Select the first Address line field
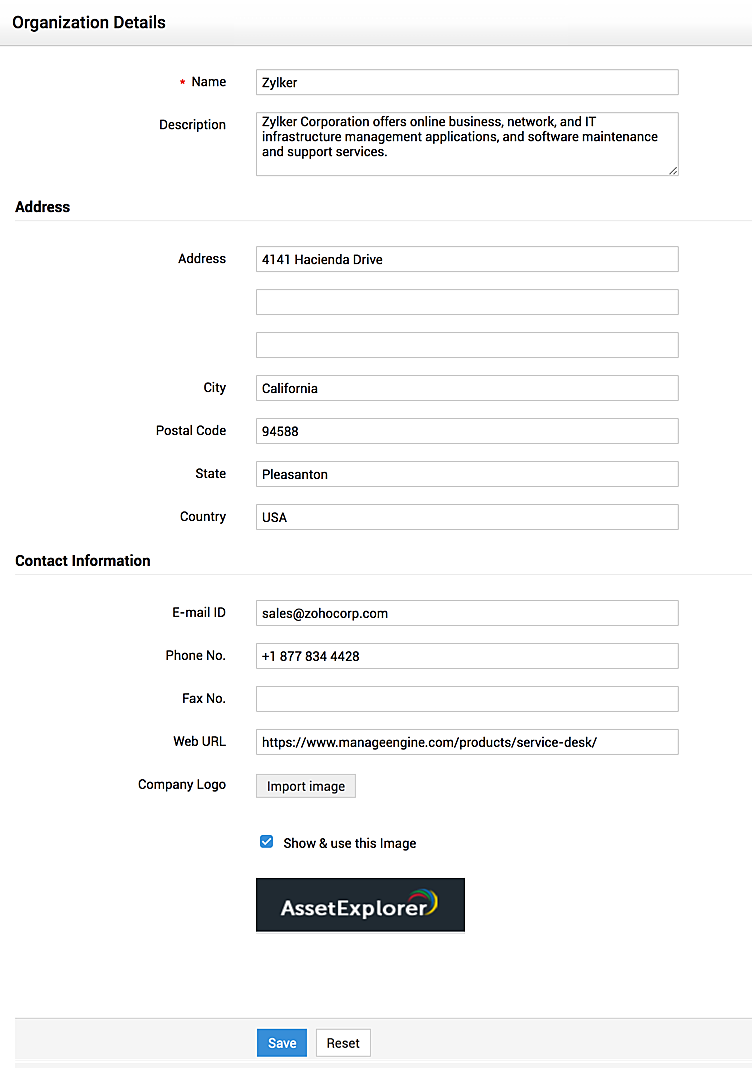Screen dimensions: 752x1068 pos(467,259)
